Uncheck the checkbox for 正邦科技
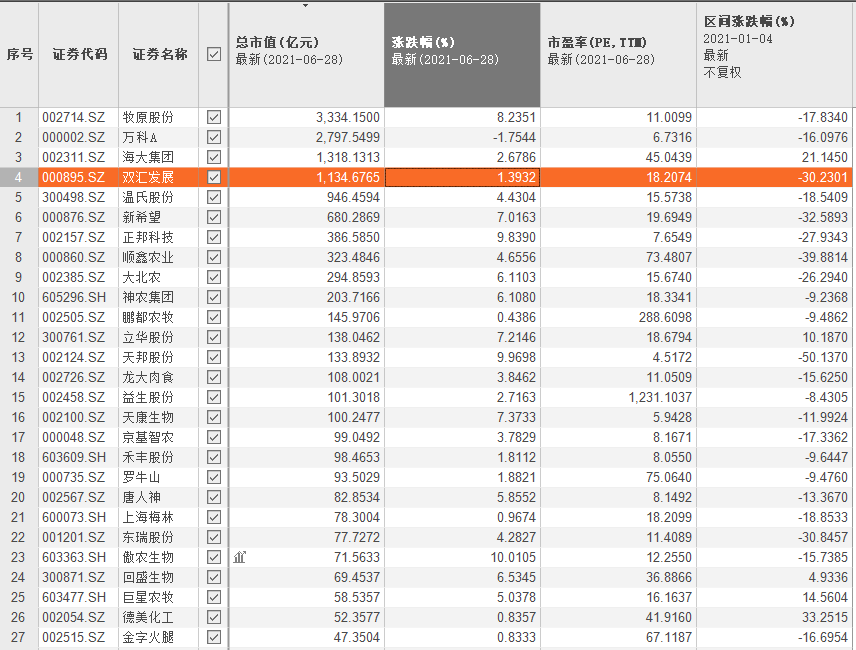 (x=214, y=237)
